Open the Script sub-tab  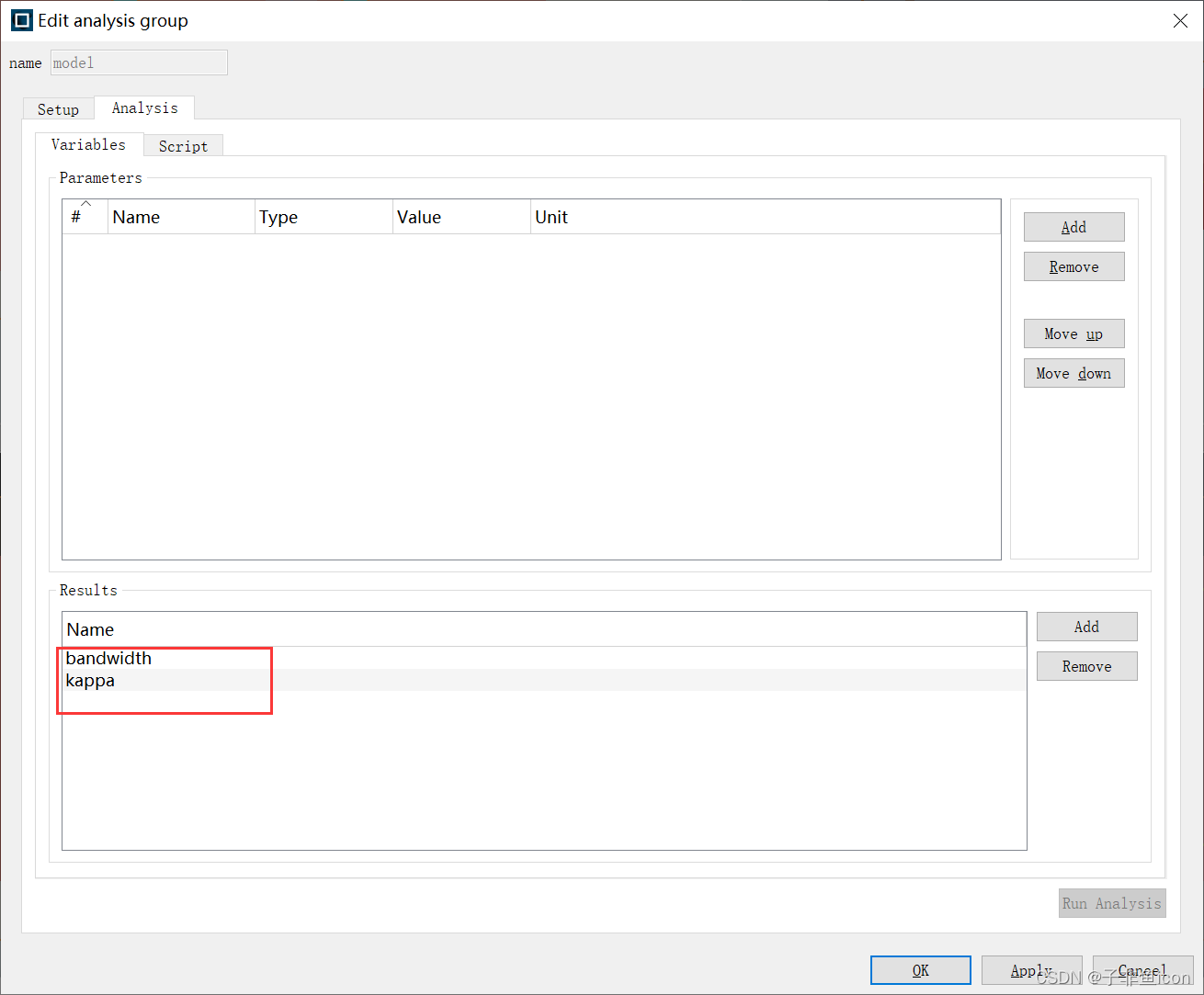tap(183, 146)
